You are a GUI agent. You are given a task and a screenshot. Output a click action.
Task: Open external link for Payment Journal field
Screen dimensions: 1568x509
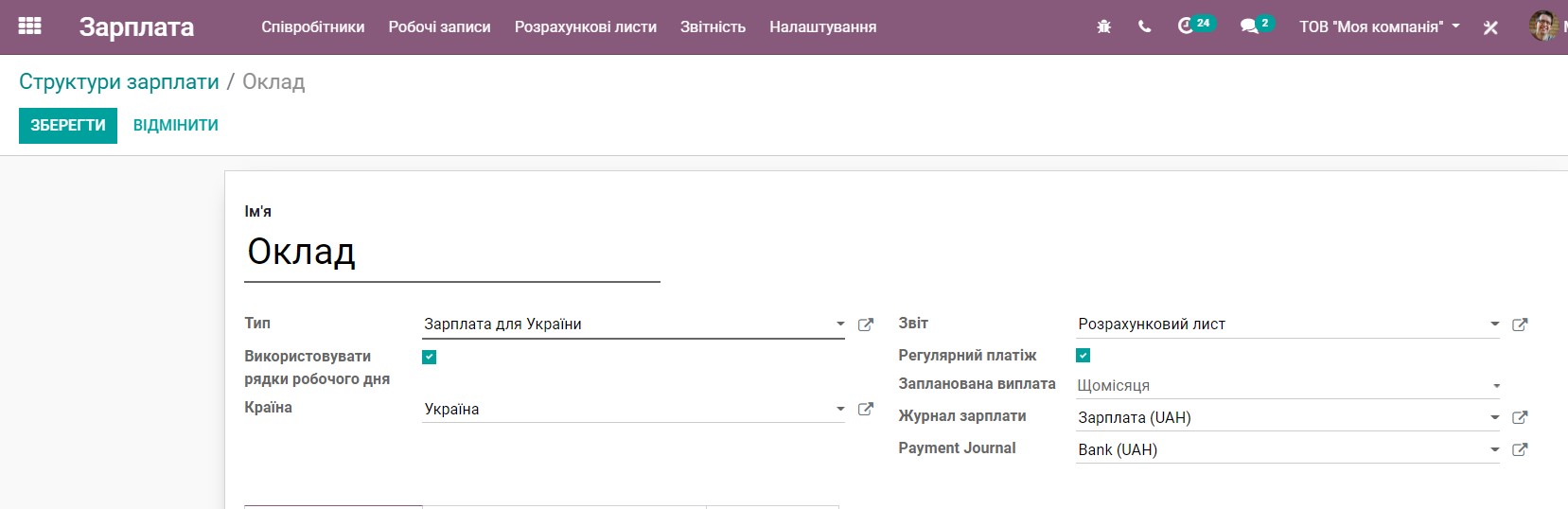pos(1520,449)
